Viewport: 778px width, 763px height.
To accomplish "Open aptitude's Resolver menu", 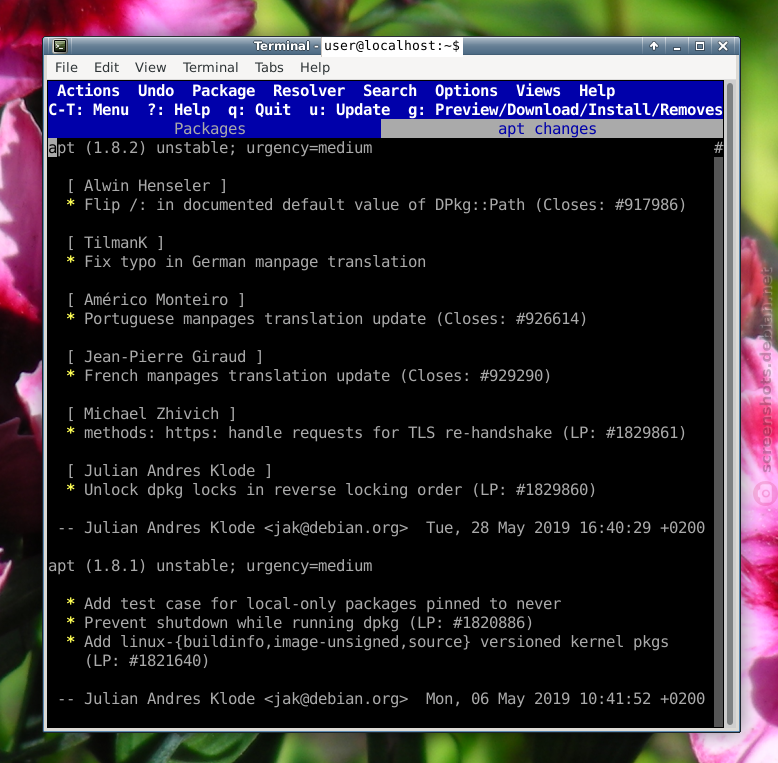I will [309, 91].
